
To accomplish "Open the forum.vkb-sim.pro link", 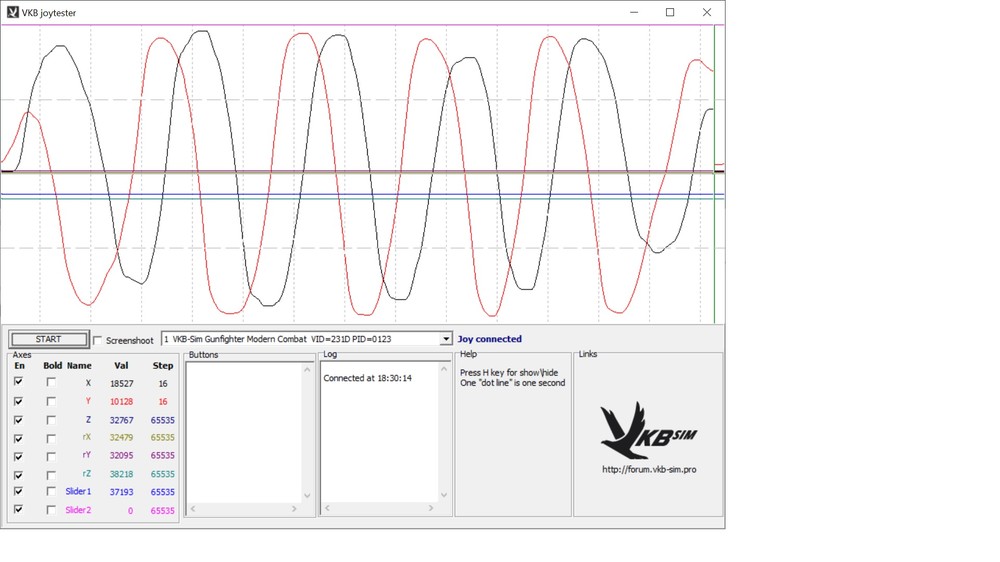I will (x=649, y=470).
